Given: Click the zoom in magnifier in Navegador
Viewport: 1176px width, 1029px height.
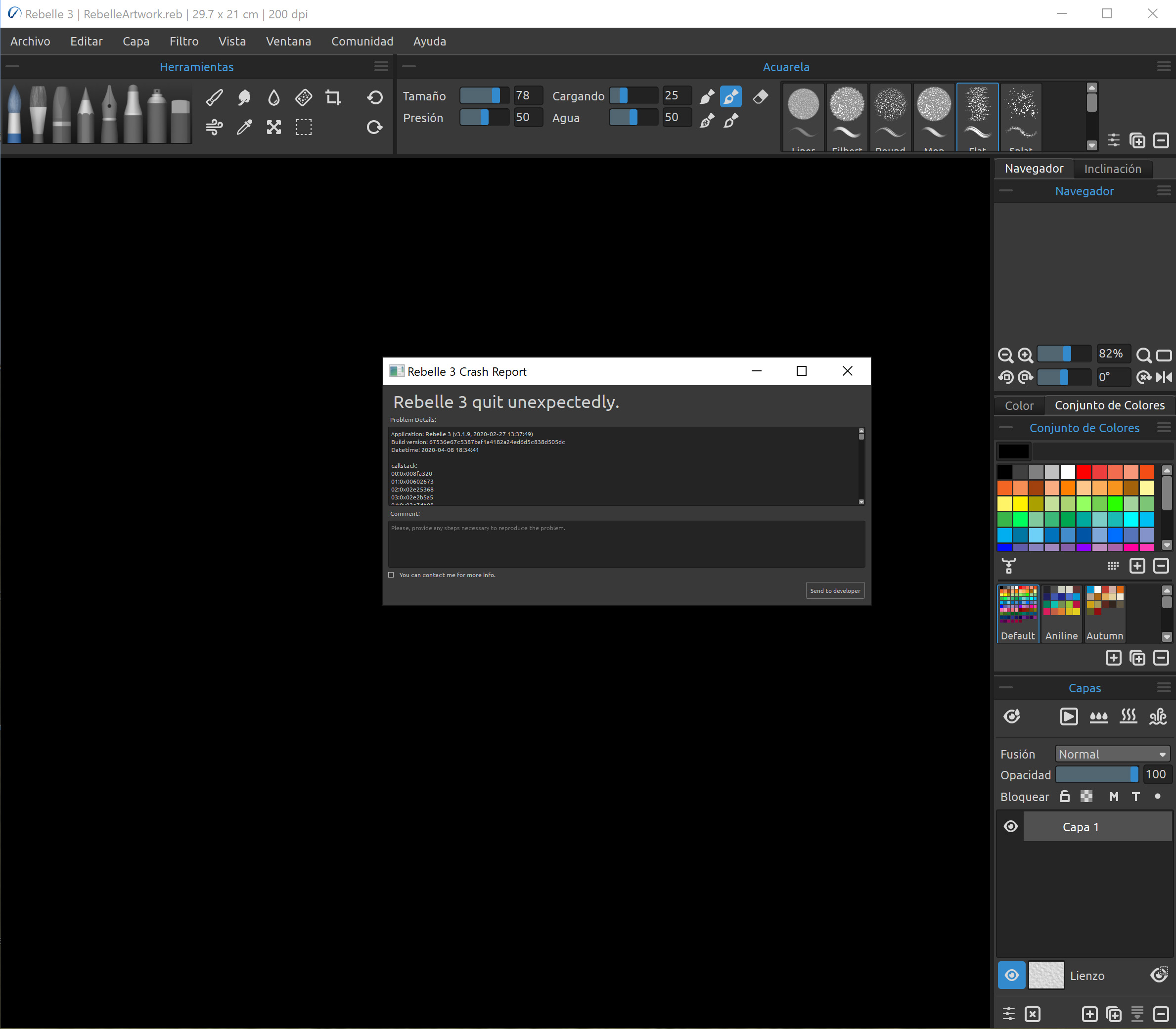Looking at the screenshot, I should 1026,356.
